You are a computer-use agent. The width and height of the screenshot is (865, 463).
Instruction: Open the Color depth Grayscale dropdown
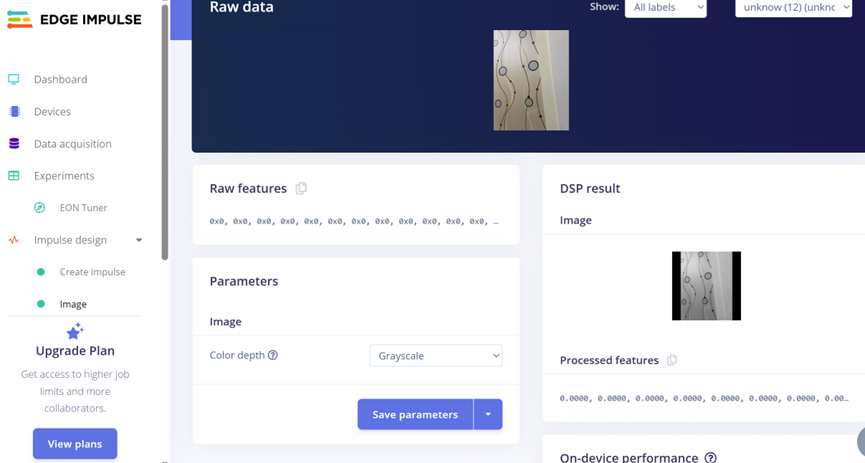(x=436, y=355)
